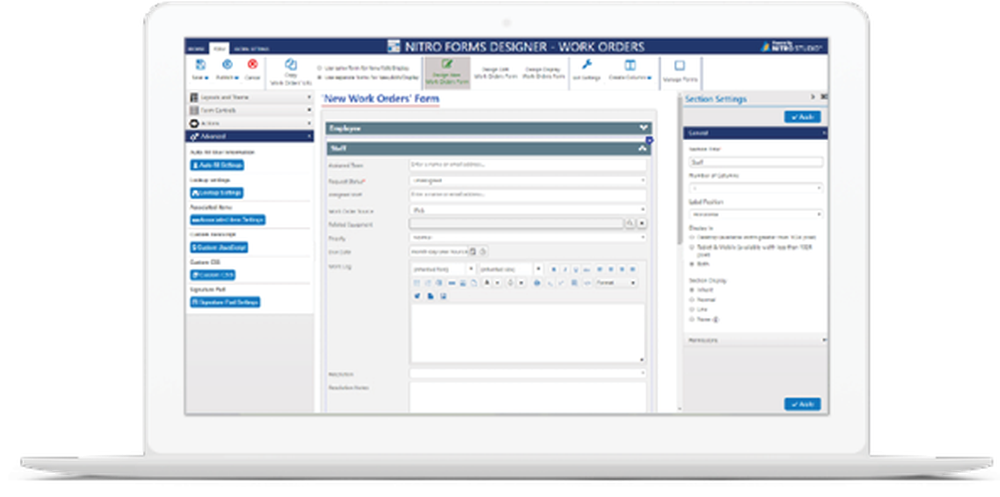This screenshot has width=1000, height=497.
Task: Open Design Display Work Orders Form
Action: coord(543,73)
